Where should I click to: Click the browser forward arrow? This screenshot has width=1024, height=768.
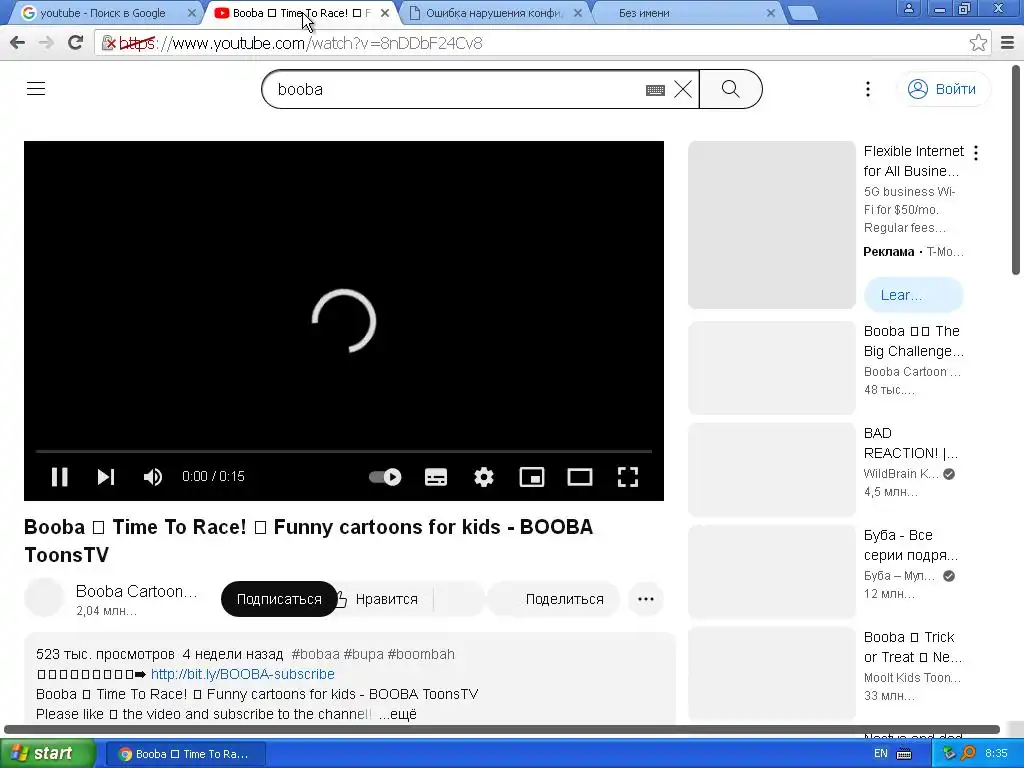pyautogui.click(x=46, y=43)
